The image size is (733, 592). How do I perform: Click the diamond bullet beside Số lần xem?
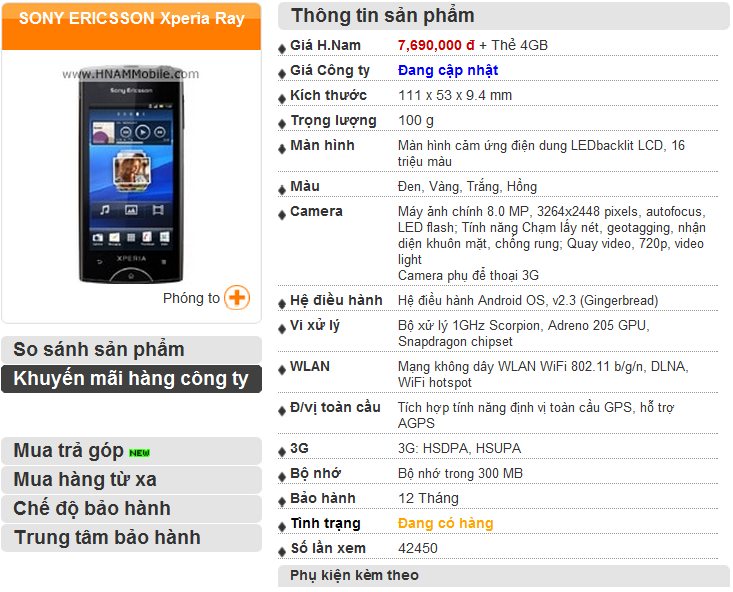(x=282, y=552)
